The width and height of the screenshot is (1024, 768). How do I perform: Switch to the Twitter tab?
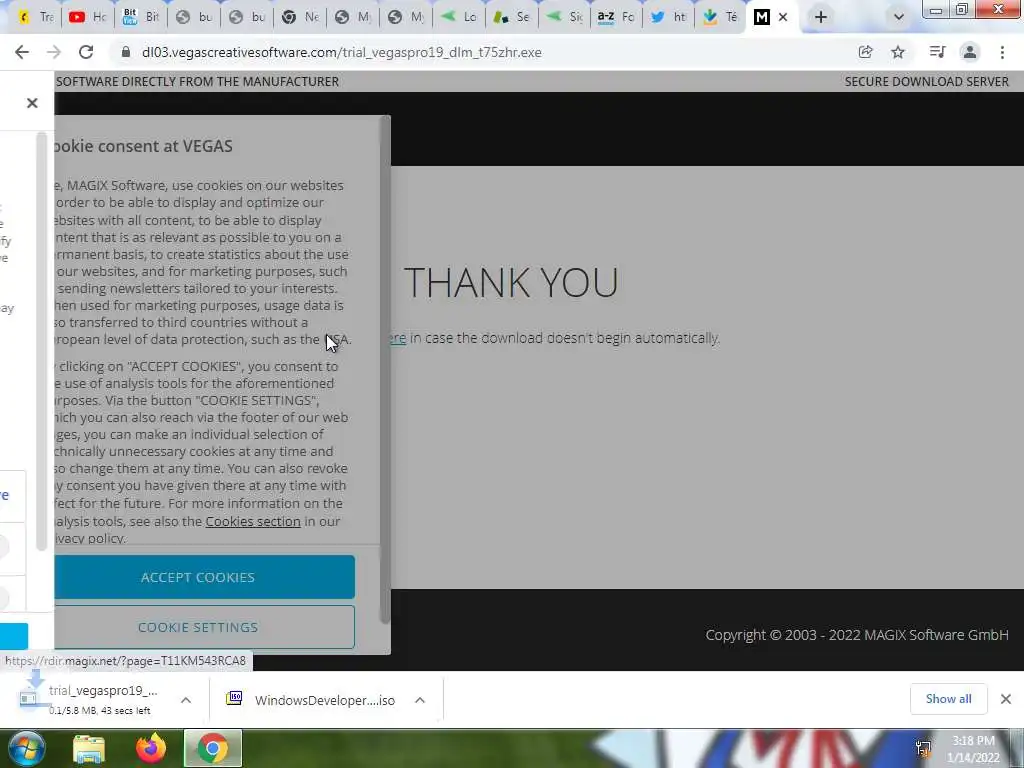click(669, 18)
